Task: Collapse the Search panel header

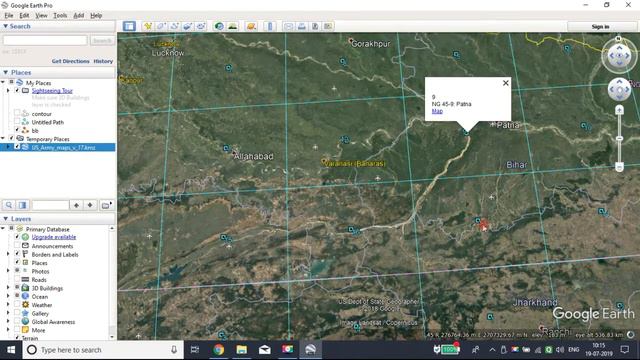Action: coord(6,26)
